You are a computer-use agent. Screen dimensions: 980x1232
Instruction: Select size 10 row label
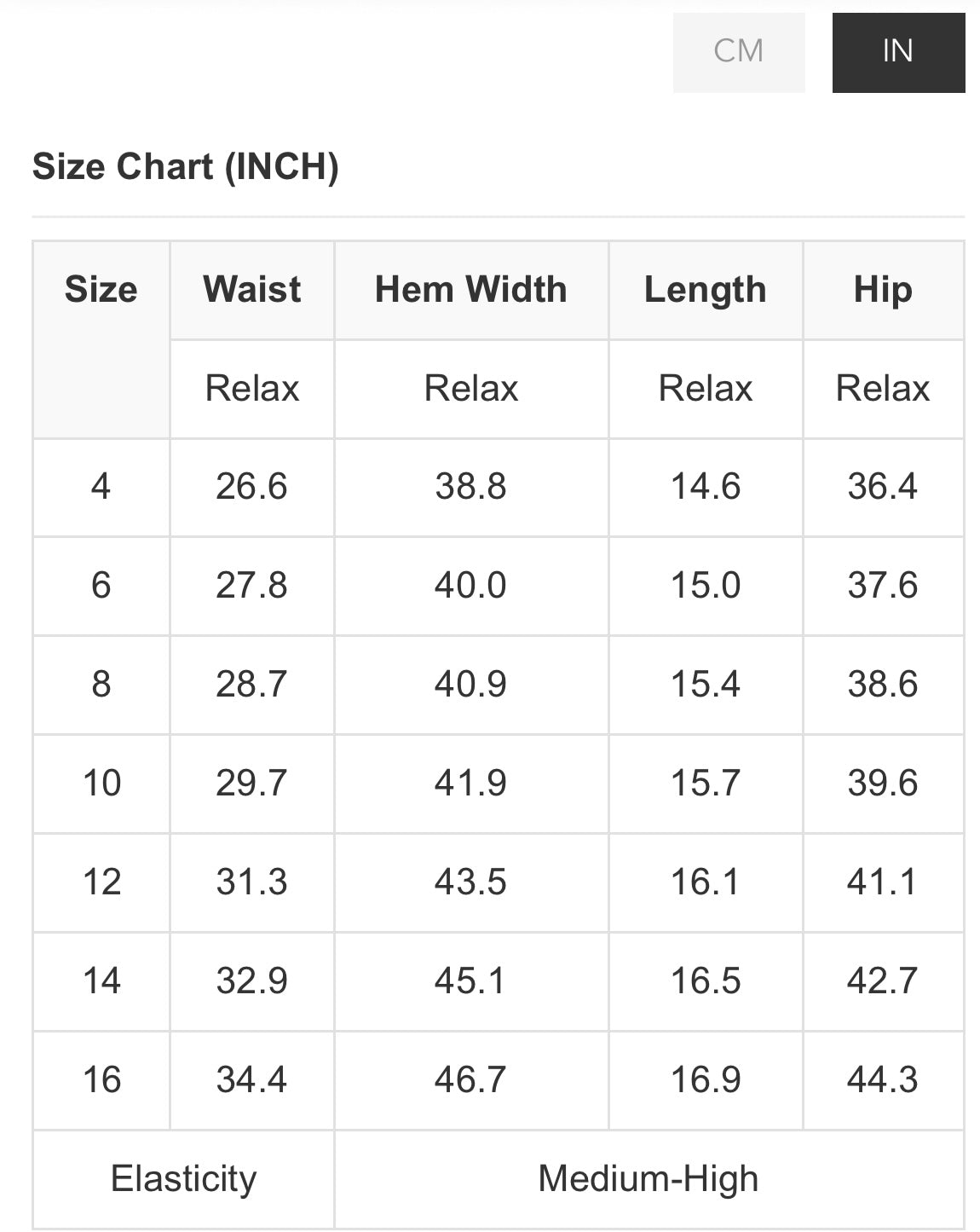[101, 784]
